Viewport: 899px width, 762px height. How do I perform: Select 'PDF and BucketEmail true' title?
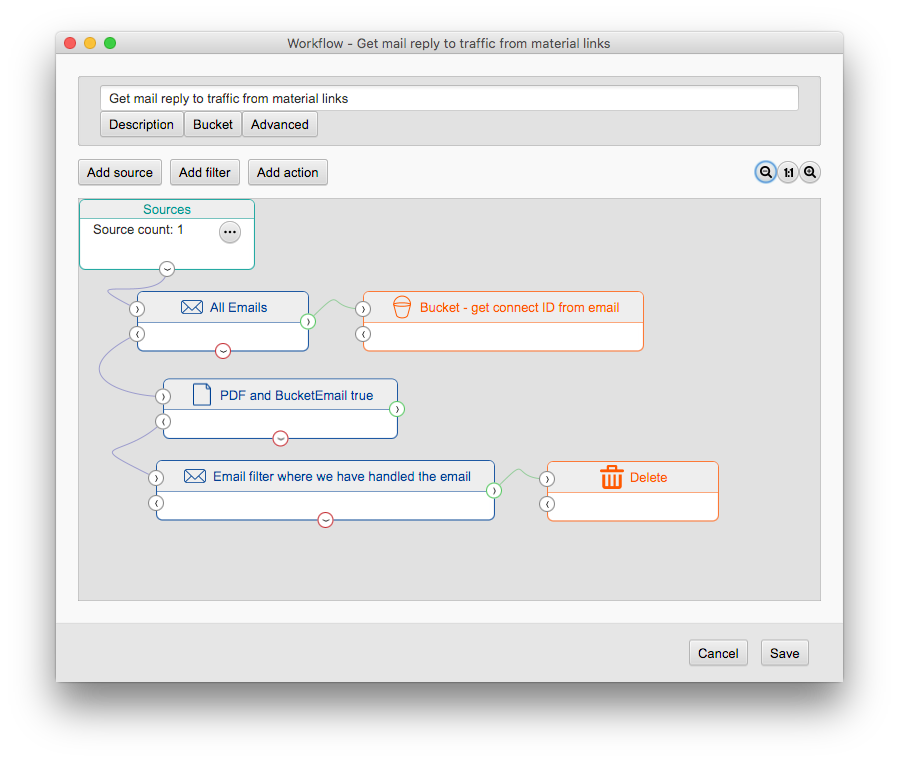click(x=296, y=395)
